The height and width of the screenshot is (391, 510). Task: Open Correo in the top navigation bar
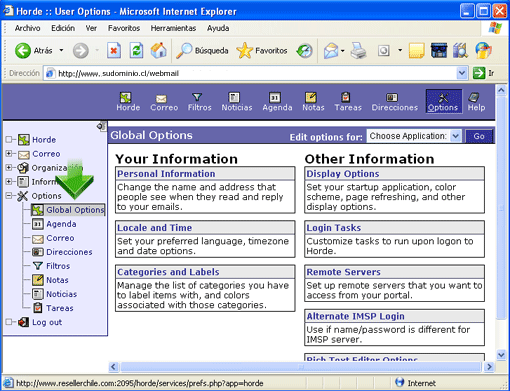coord(164,102)
